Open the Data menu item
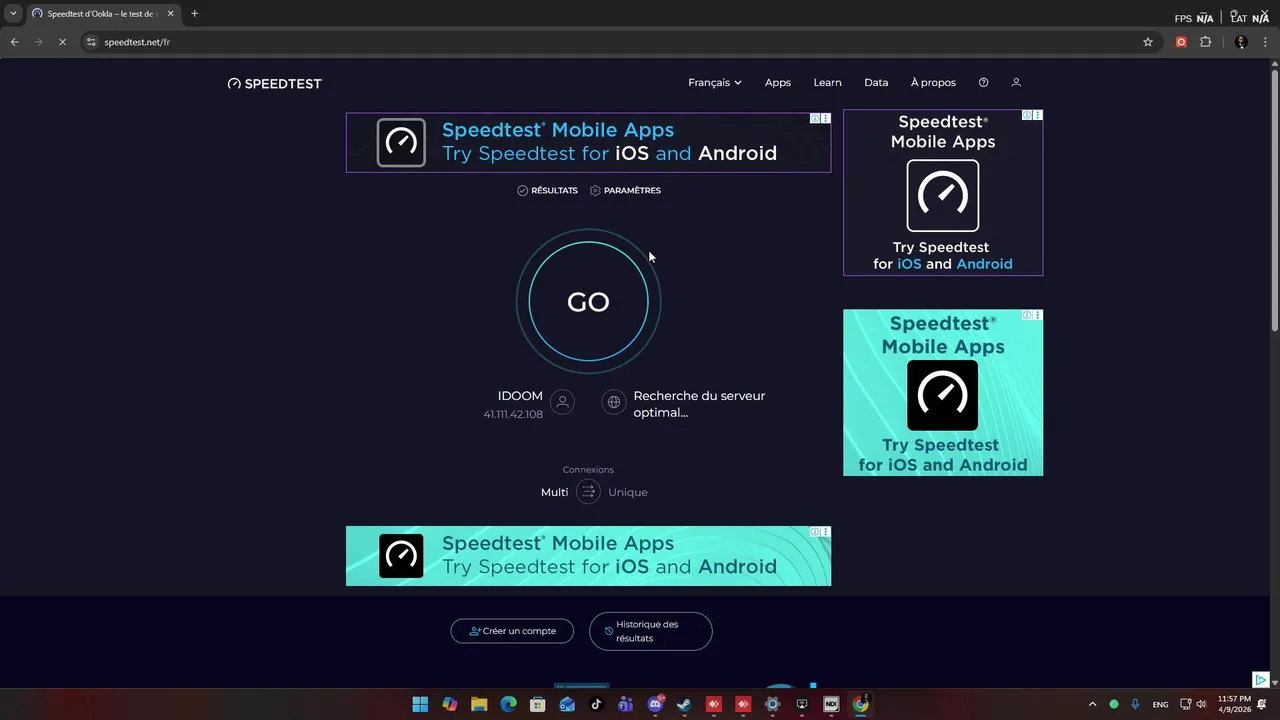 coord(876,83)
